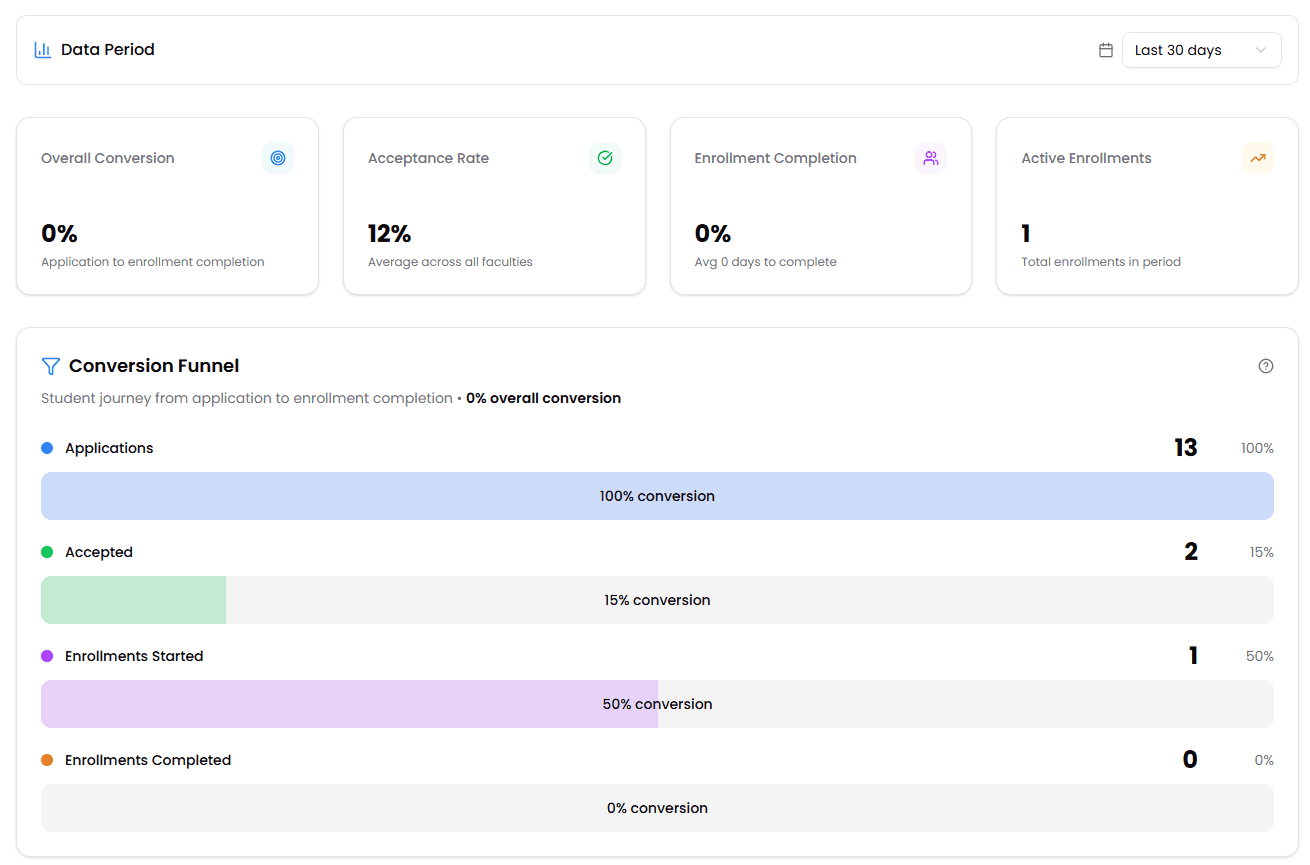This screenshot has width=1310, height=865.
Task: Click the Active Enrollments count value
Action: coord(1025,232)
